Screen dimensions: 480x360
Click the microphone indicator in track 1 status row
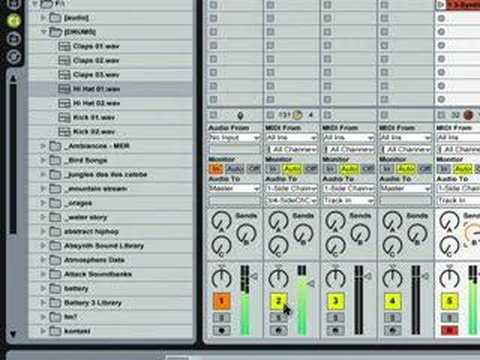[x=240, y=116]
